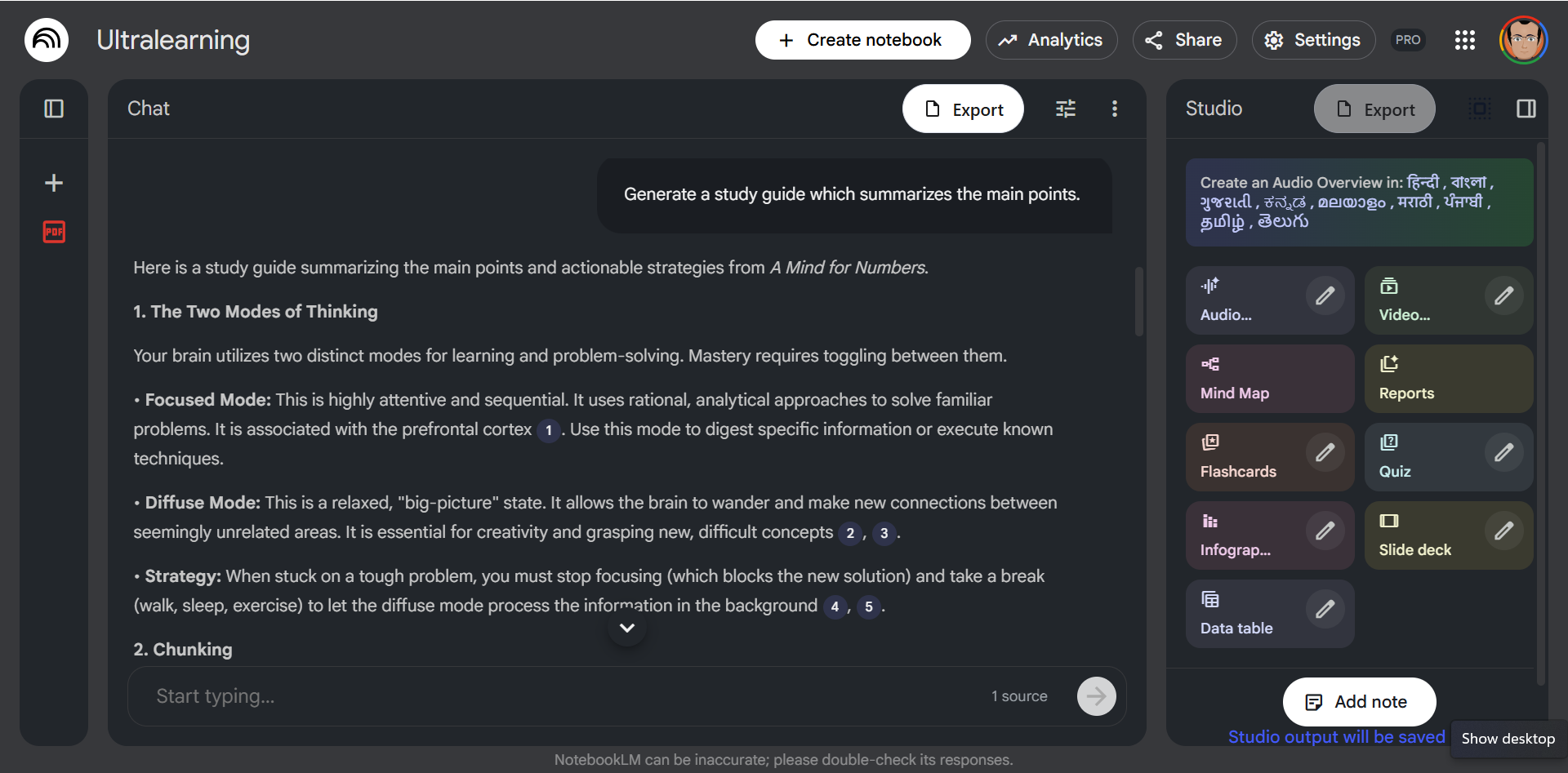Open the PDF source icon in sidebar
Image resolution: width=1568 pixels, height=773 pixels.
click(54, 232)
